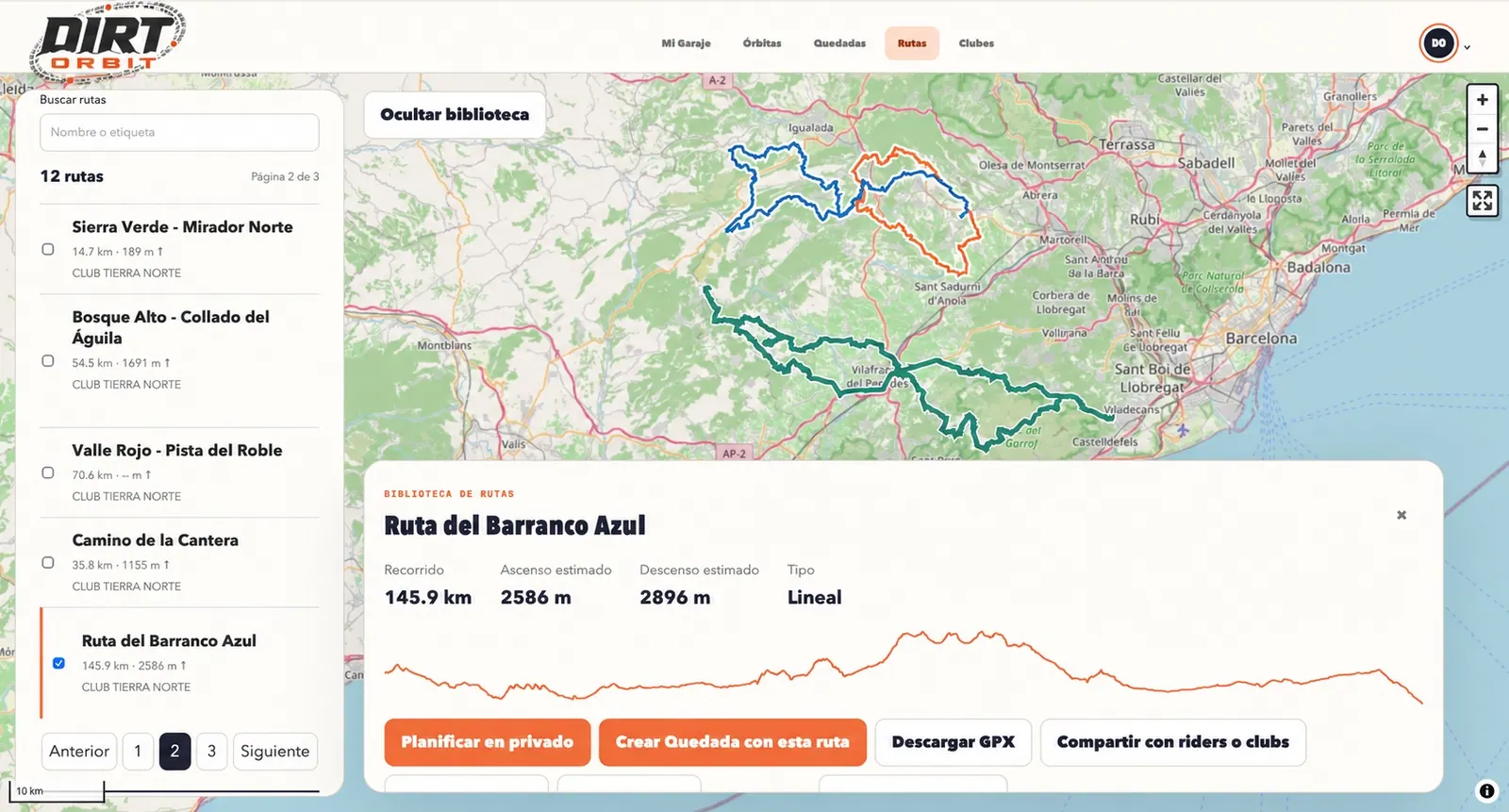Uncheck the Ruta del Barranco Azul route
Screen dimensions: 1509x812
coord(58,664)
